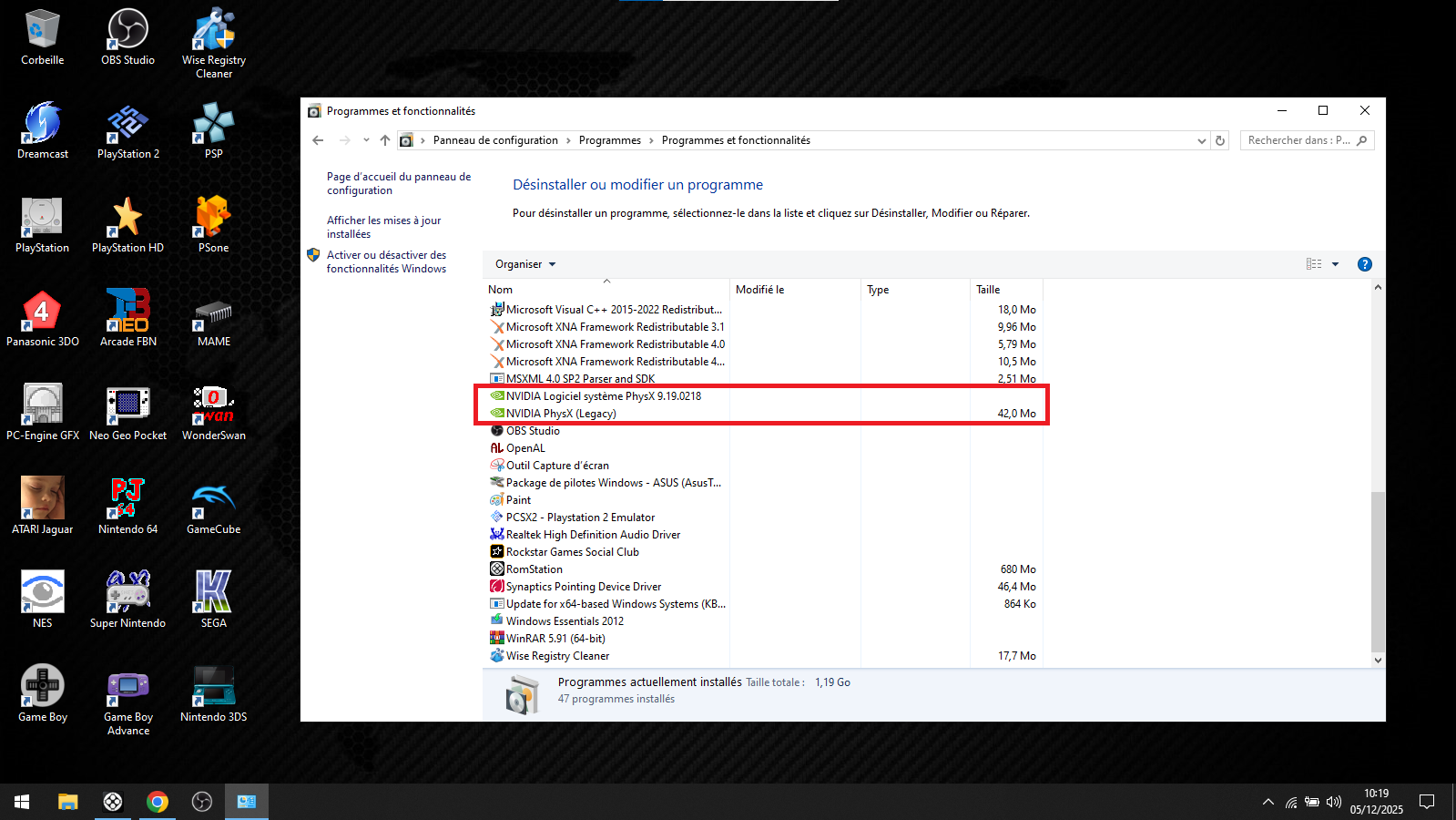Expand the view options dropdown arrow
The width and height of the screenshot is (1456, 820).
point(1335,264)
